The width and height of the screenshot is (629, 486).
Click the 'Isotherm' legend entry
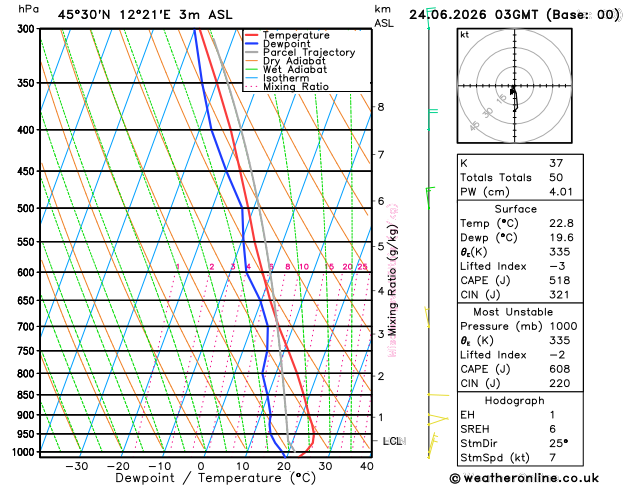[277, 78]
